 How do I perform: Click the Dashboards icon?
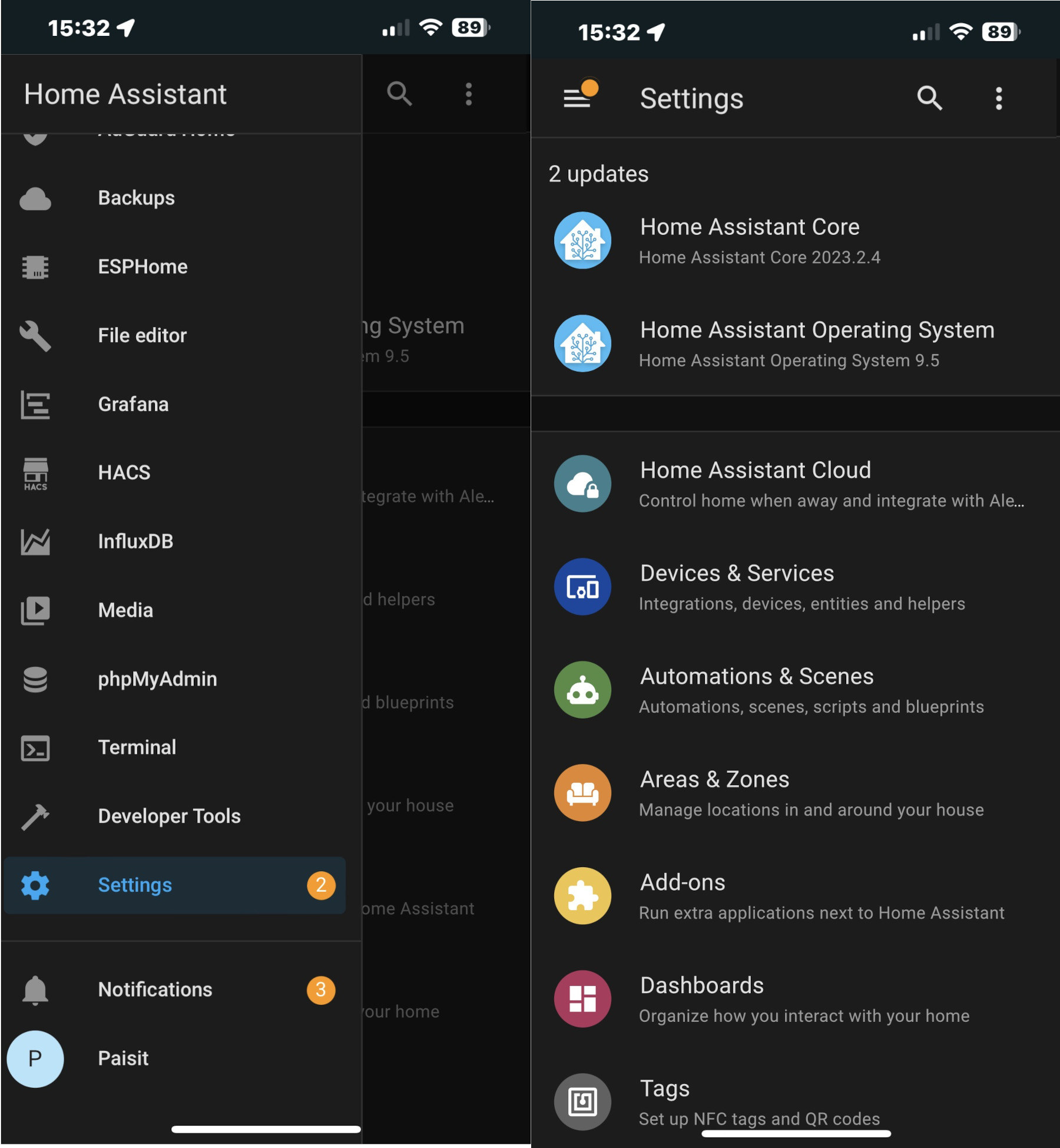click(x=582, y=999)
